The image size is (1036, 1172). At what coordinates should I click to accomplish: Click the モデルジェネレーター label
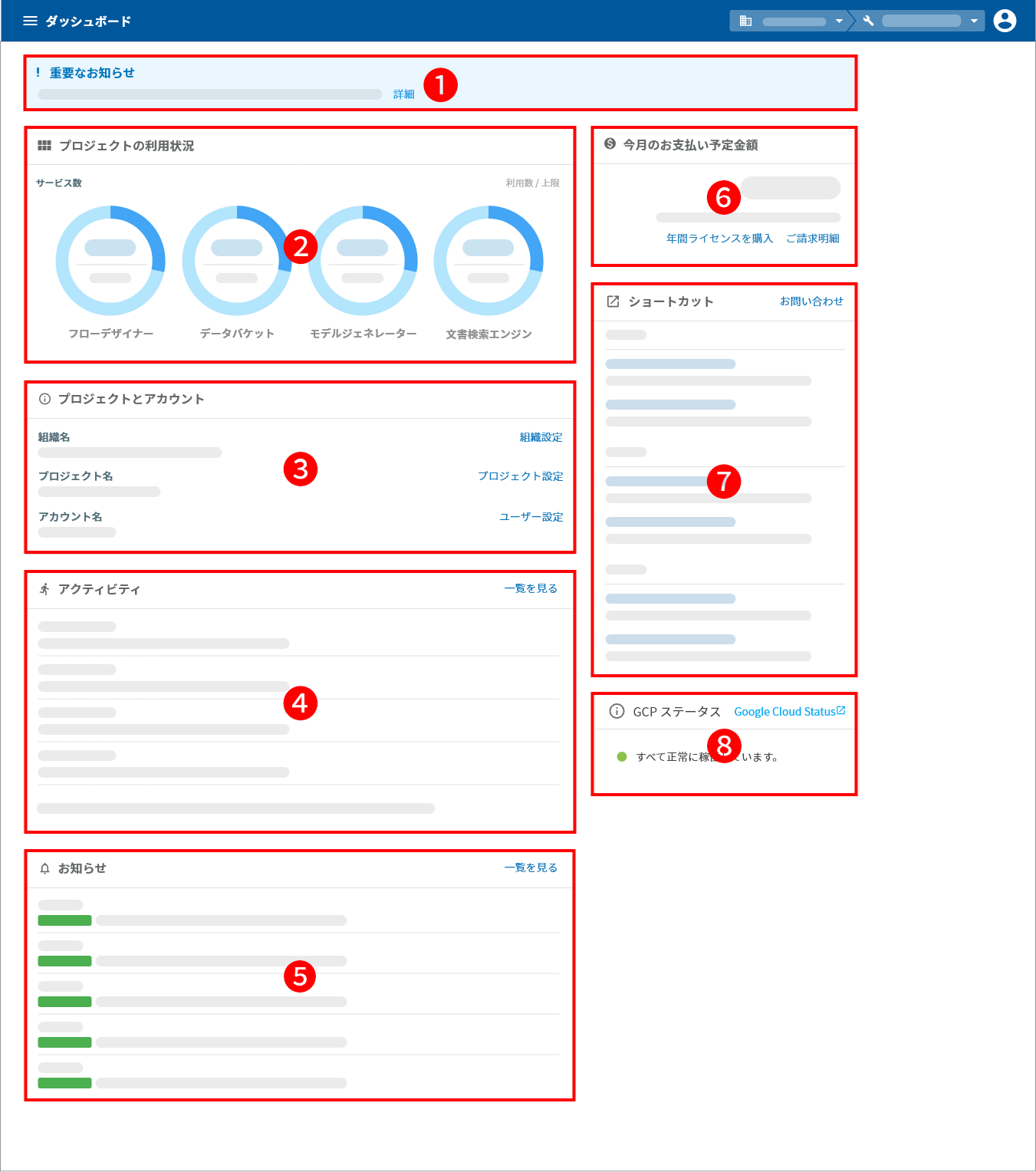[363, 334]
